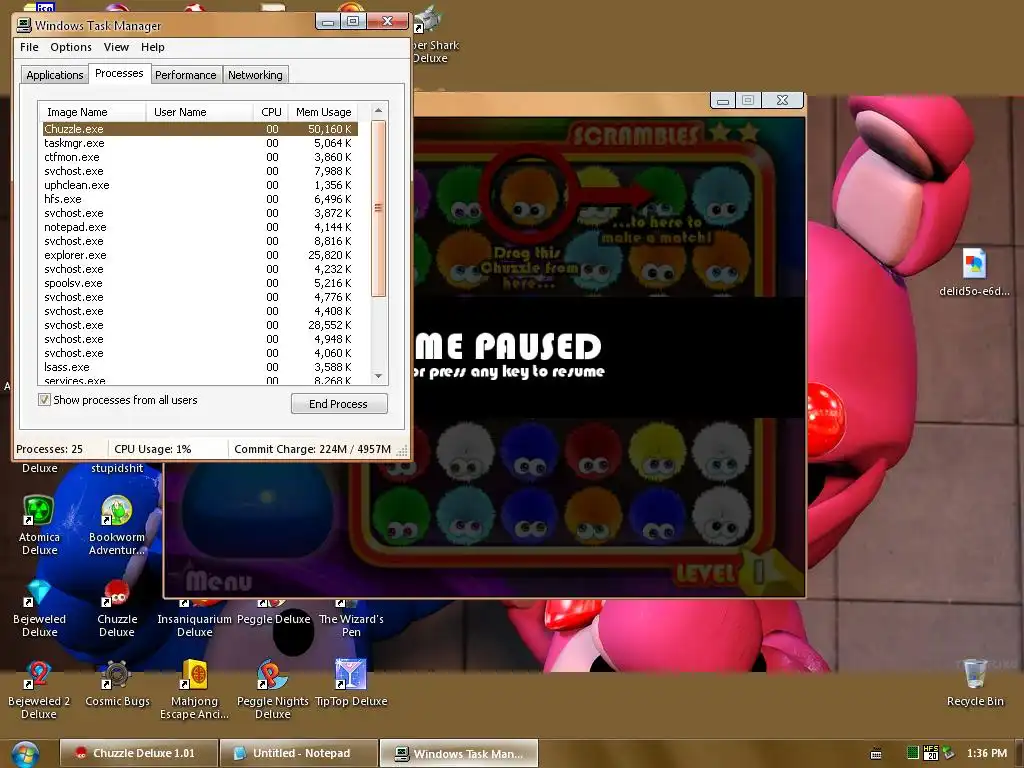
Task: Click the green CPU meter tray icon
Action: coord(913,753)
